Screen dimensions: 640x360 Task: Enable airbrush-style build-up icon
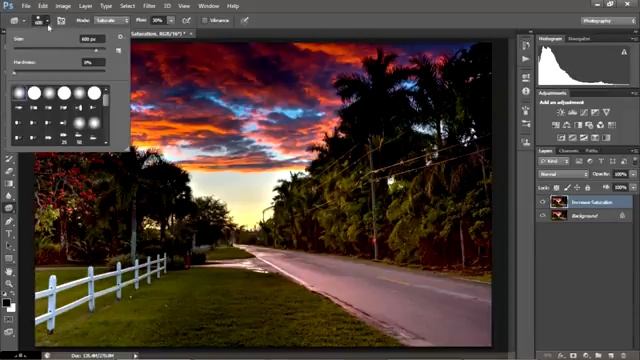click(x=187, y=20)
